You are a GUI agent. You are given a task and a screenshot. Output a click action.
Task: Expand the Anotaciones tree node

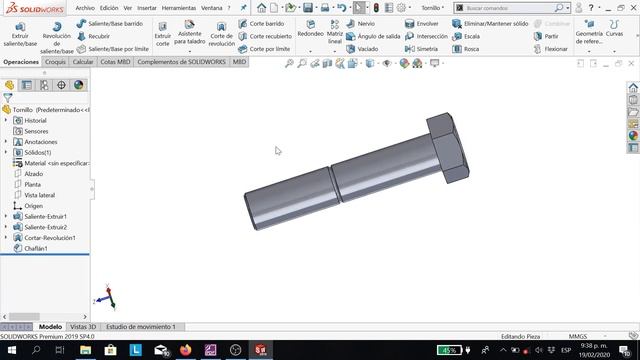coord(6,142)
